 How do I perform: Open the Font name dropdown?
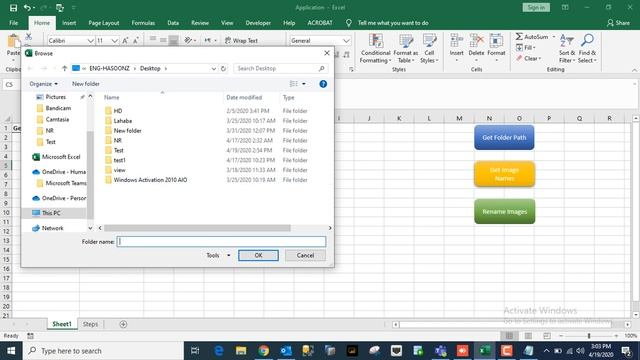tap(90, 41)
